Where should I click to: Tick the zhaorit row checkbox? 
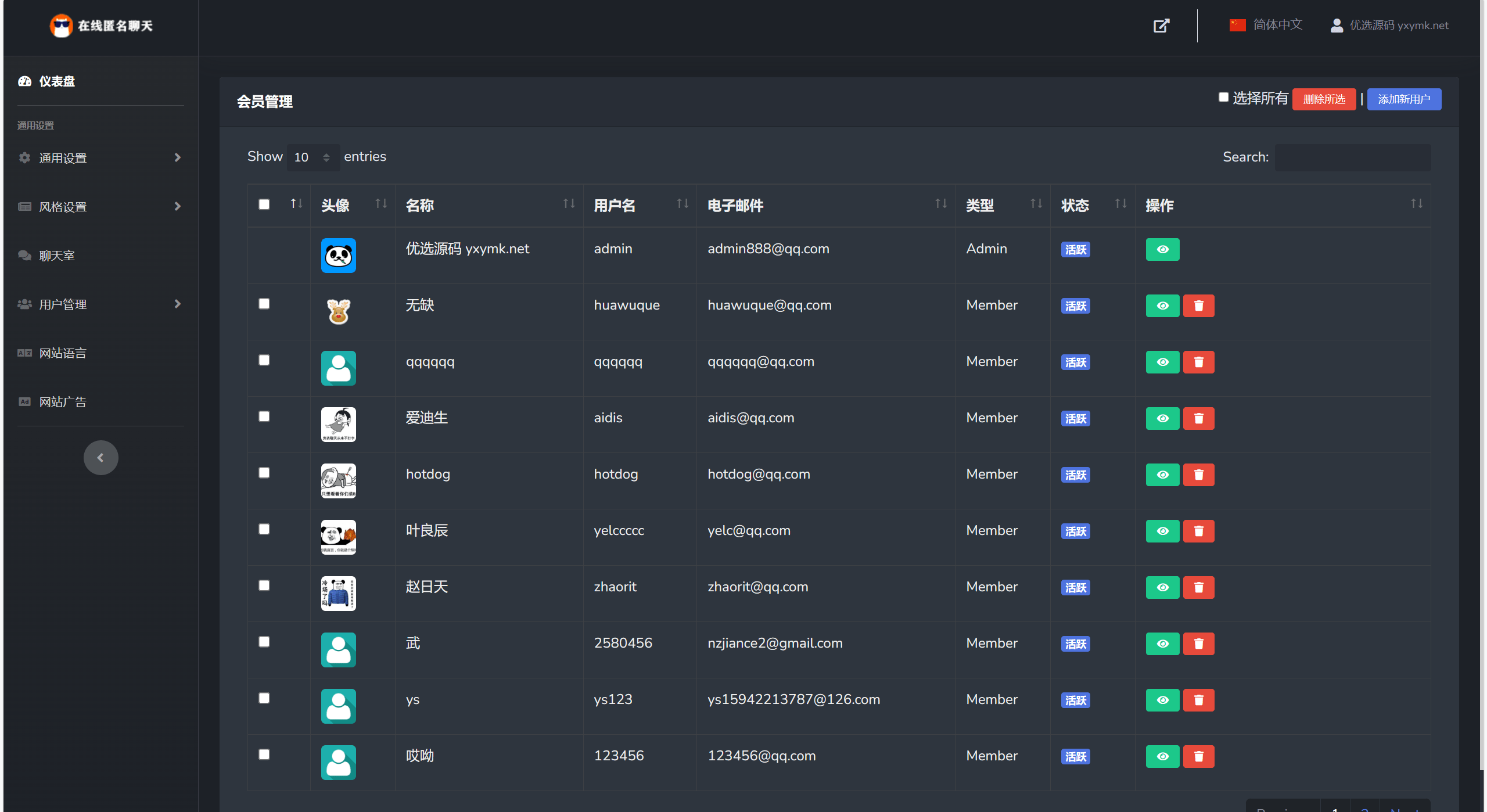coord(264,585)
